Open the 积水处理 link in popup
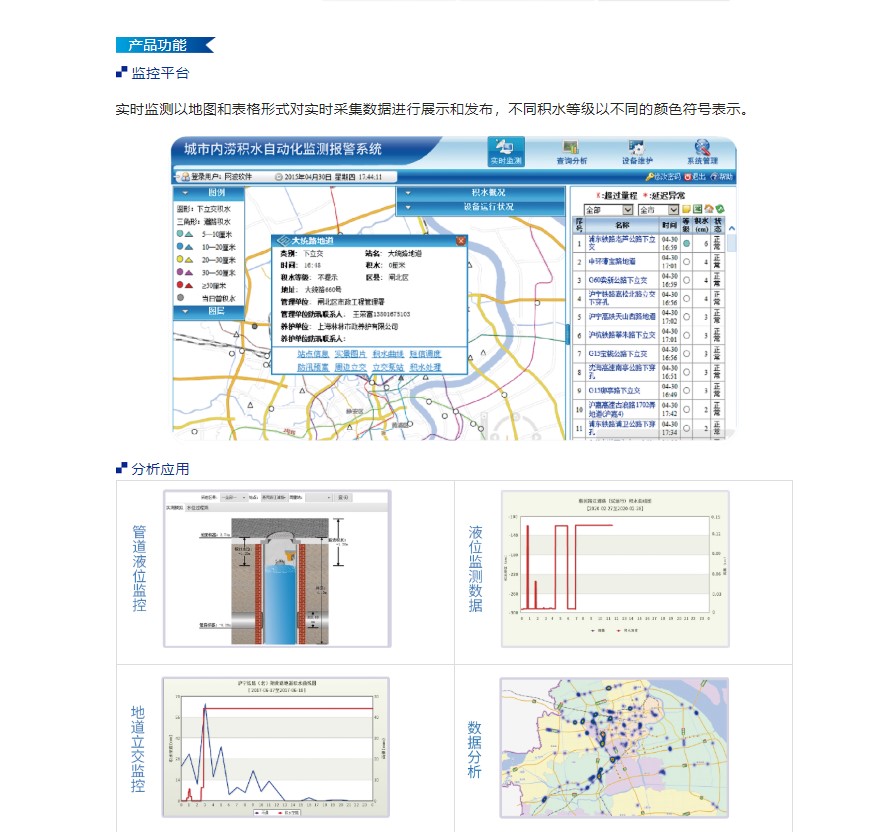 [x=425, y=367]
